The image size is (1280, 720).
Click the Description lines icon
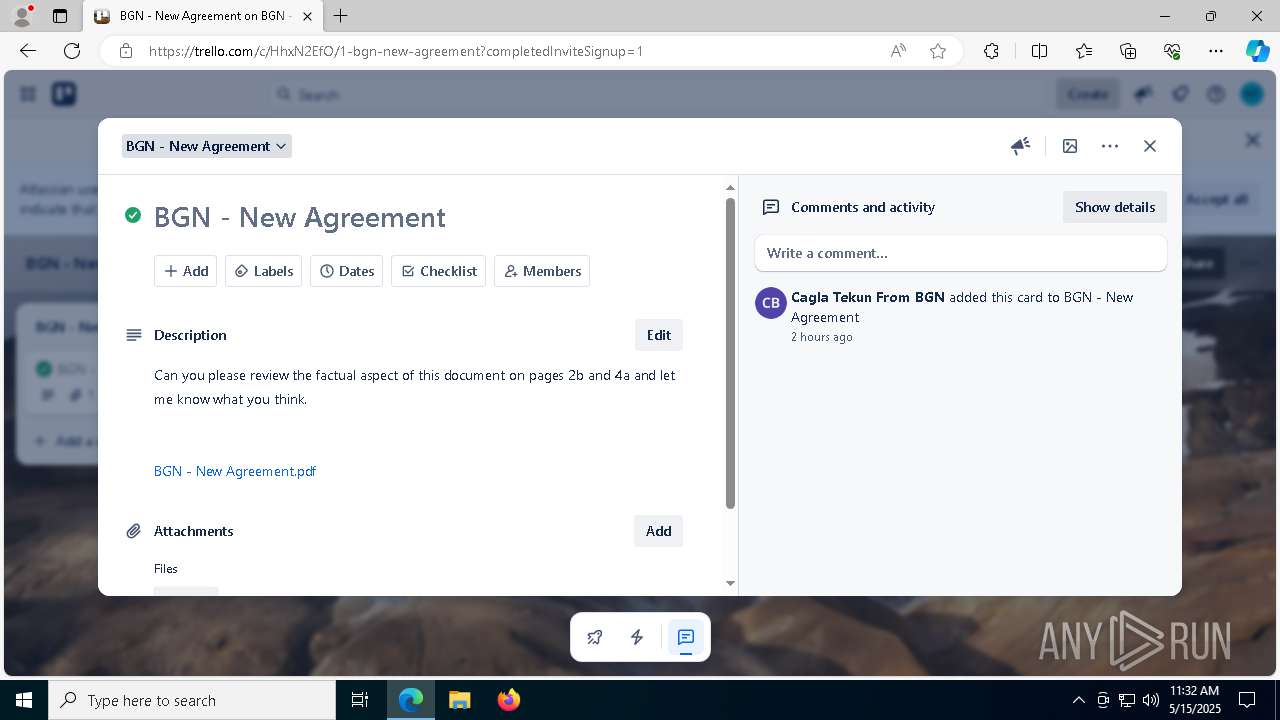point(133,335)
